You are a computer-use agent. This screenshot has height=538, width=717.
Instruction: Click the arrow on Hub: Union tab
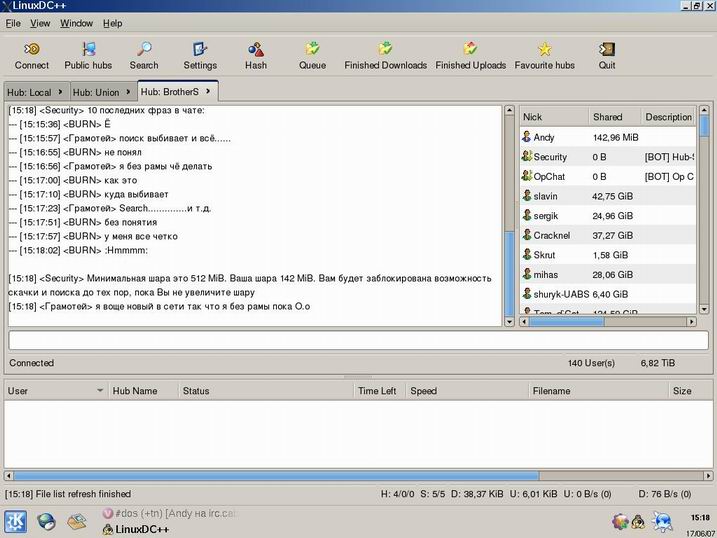[x=129, y=92]
